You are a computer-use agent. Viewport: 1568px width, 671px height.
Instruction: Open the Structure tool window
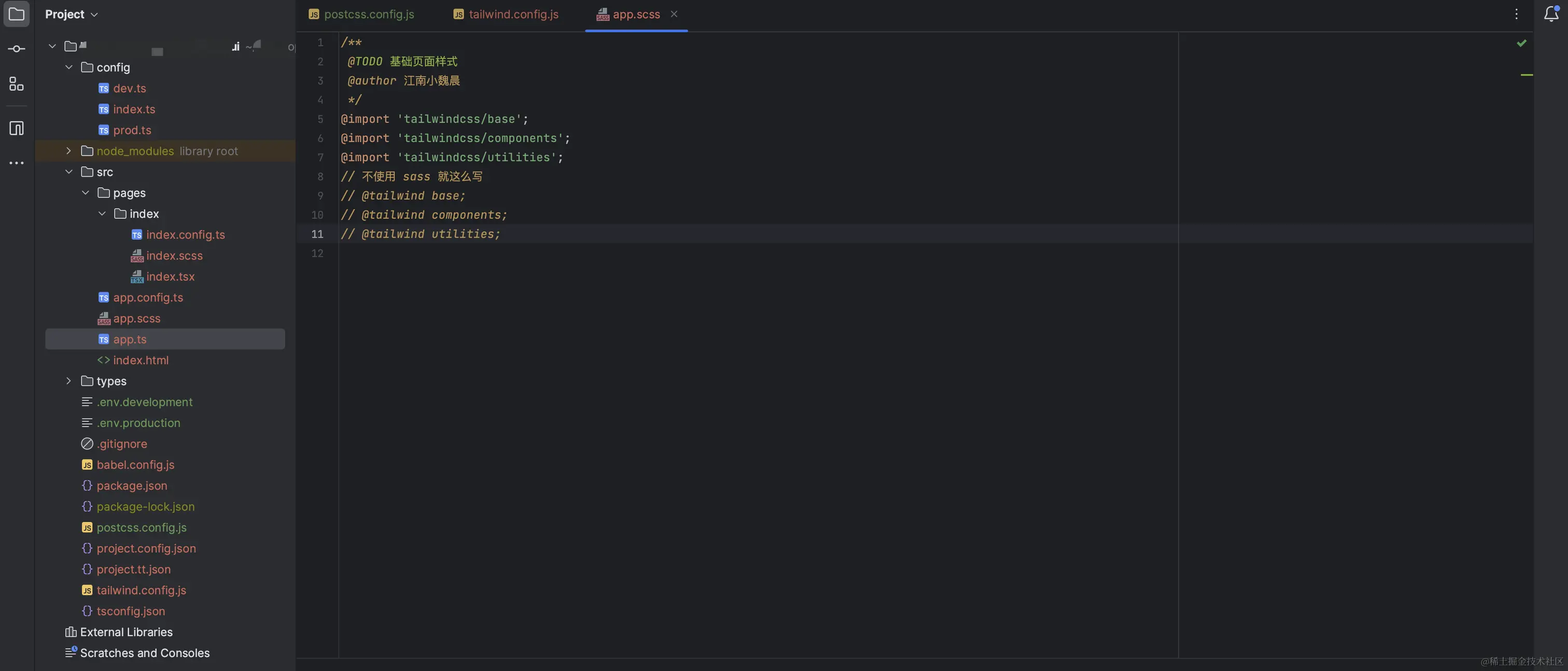(17, 84)
